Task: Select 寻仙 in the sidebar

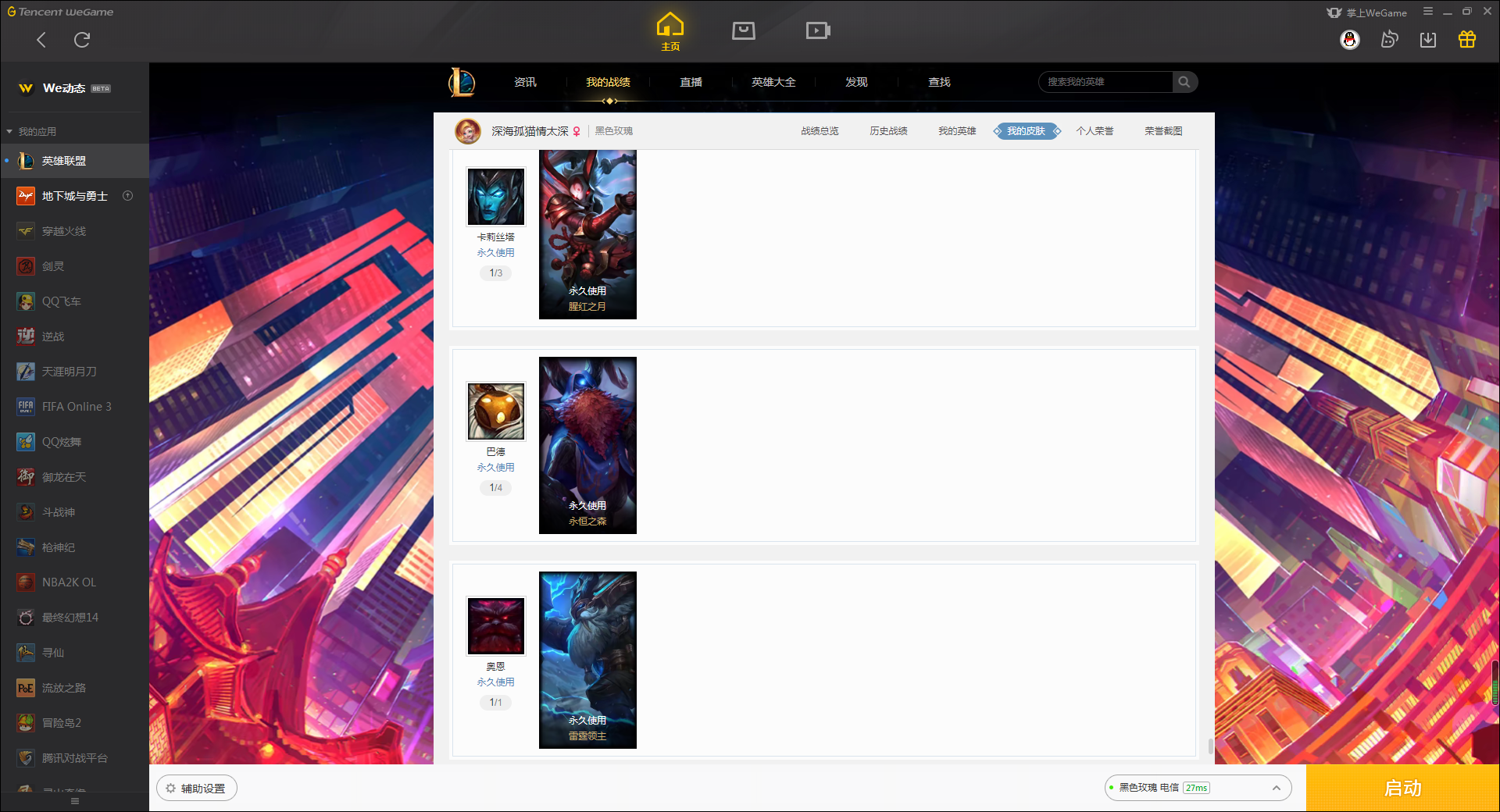Action: [74, 653]
